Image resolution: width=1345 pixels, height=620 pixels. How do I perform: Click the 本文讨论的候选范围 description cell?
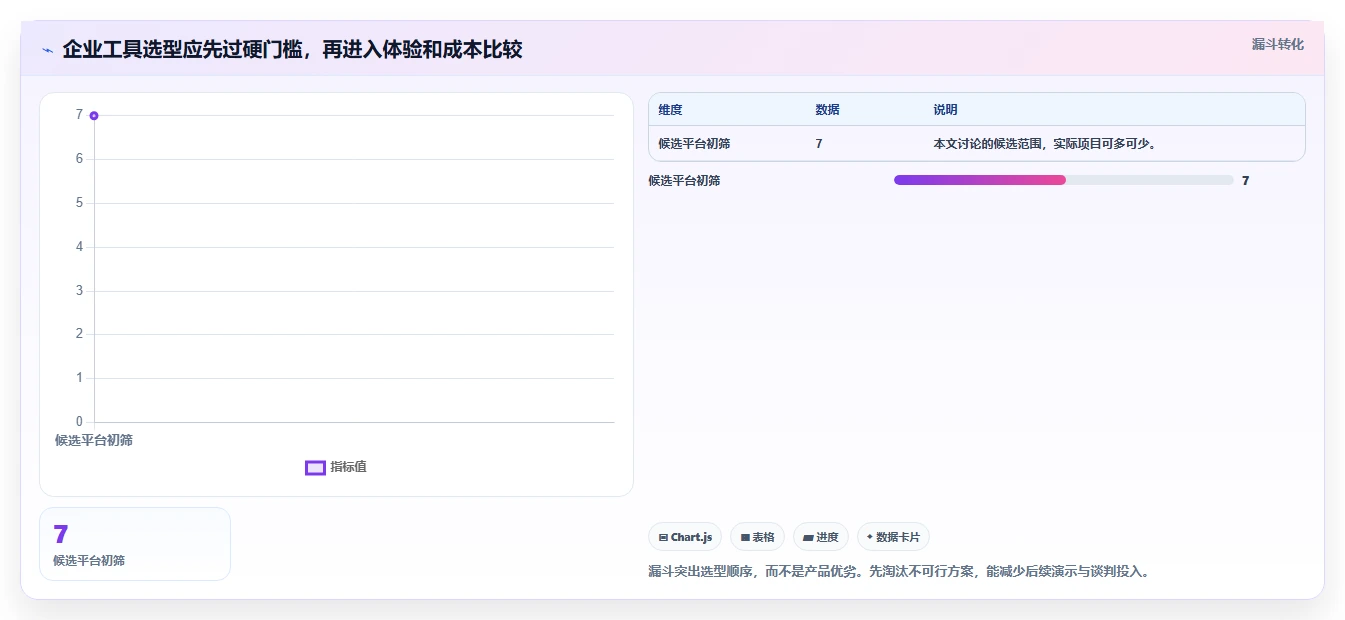(x=1045, y=144)
